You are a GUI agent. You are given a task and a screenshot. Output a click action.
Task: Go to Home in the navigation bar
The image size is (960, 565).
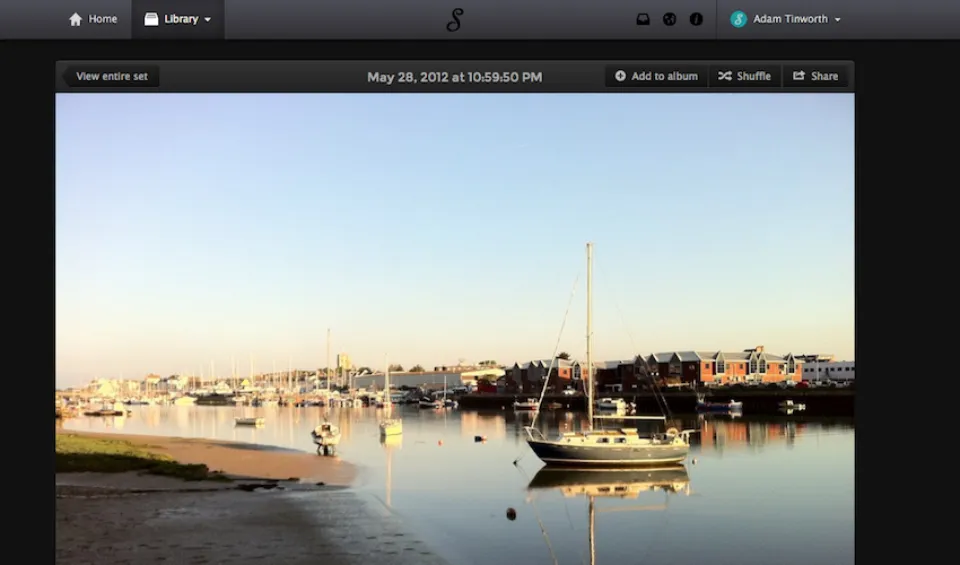pyautogui.click(x=92, y=19)
